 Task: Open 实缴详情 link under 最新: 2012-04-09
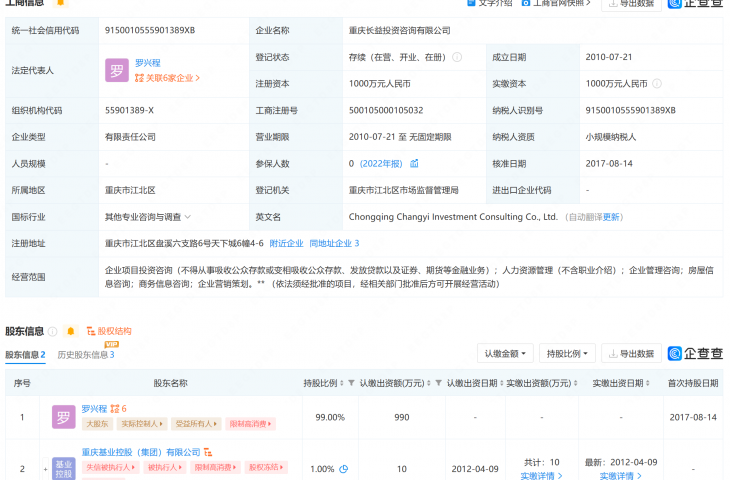point(621,476)
